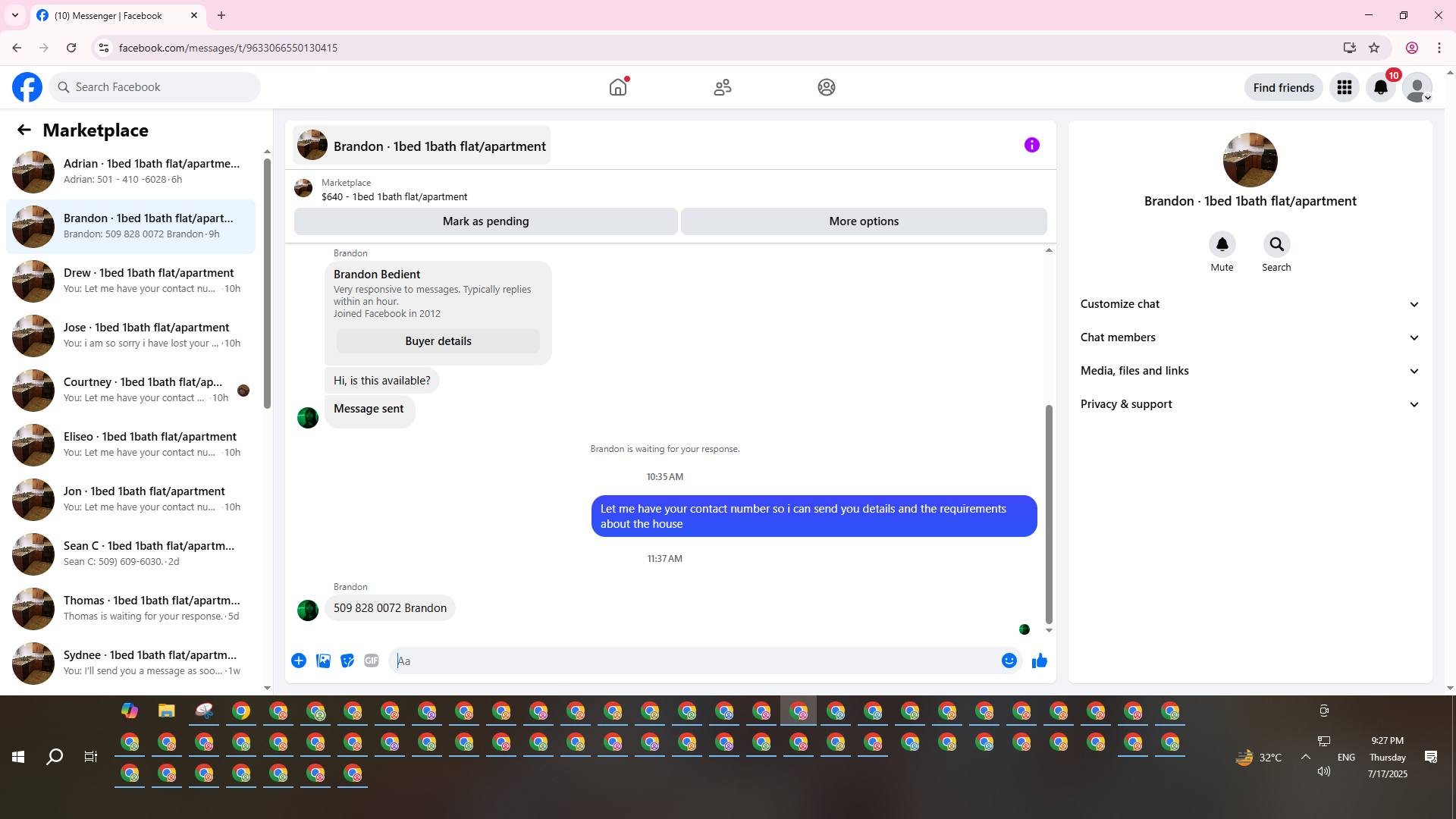Search in the Brandon conversation
The width and height of the screenshot is (1456, 819).
point(1276,244)
